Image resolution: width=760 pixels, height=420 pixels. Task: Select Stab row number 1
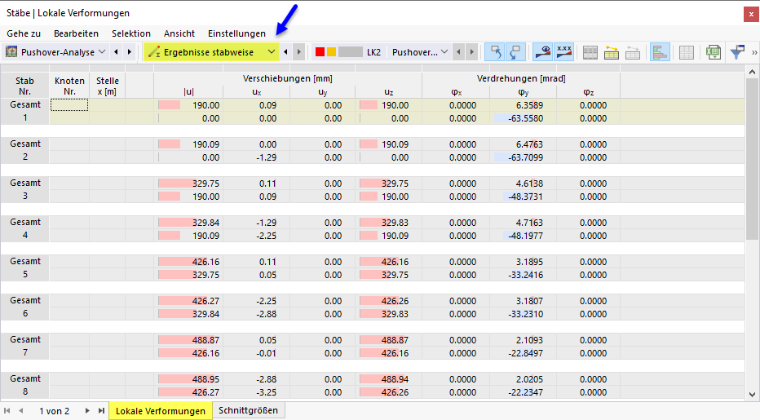tap(25, 118)
